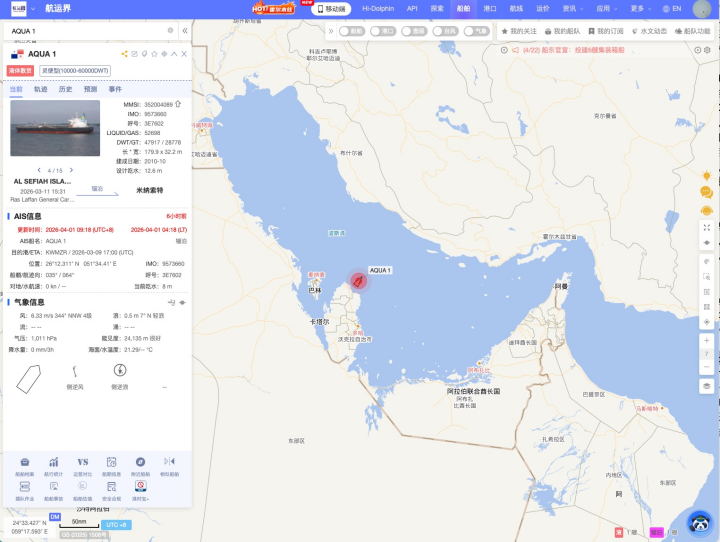Click the 我的船队 my fleet button
The image size is (720, 542).
[x=561, y=31]
